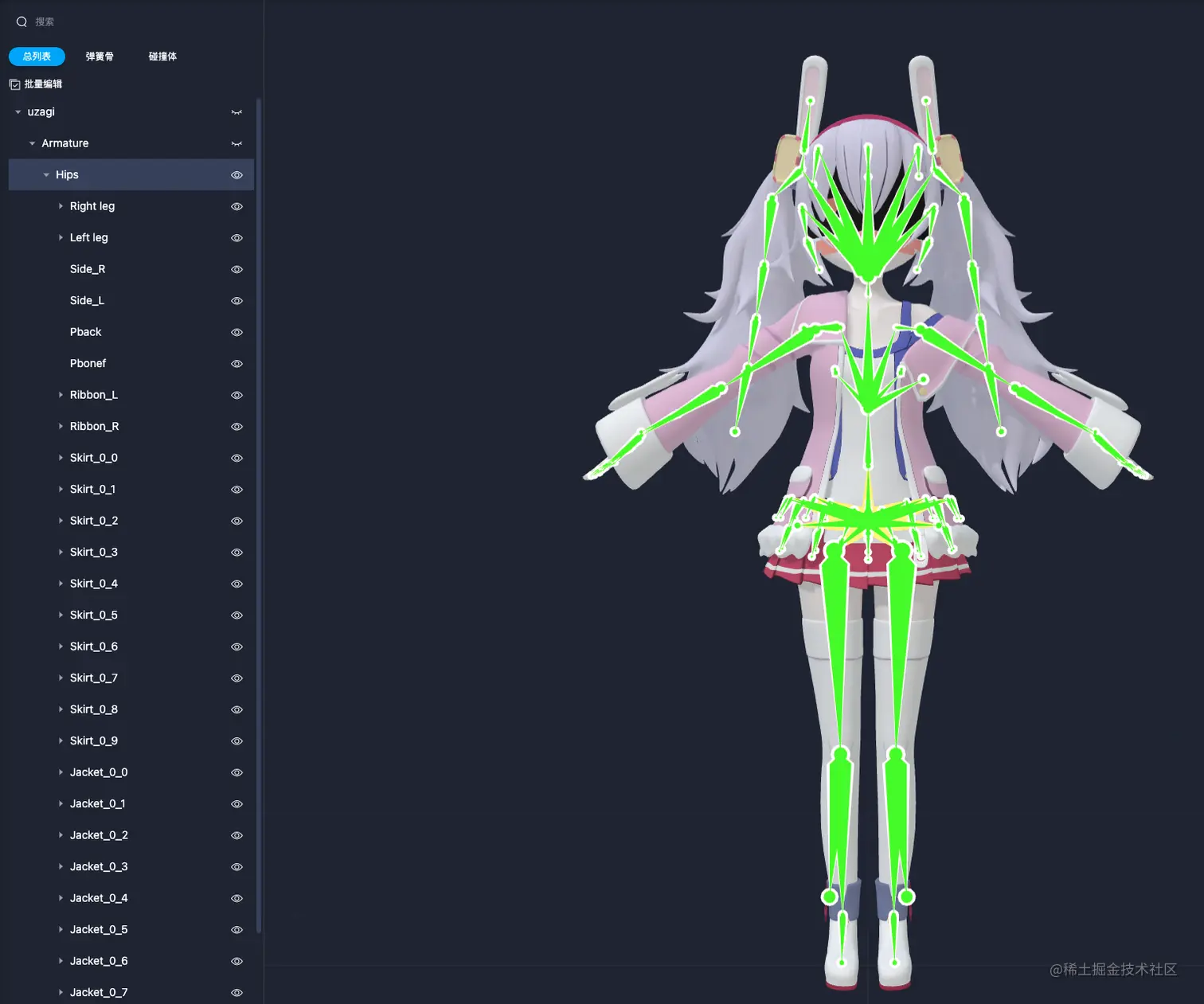Hide Skirt_0_3 via eye icon
This screenshot has height=1004, width=1204.
pyautogui.click(x=236, y=553)
